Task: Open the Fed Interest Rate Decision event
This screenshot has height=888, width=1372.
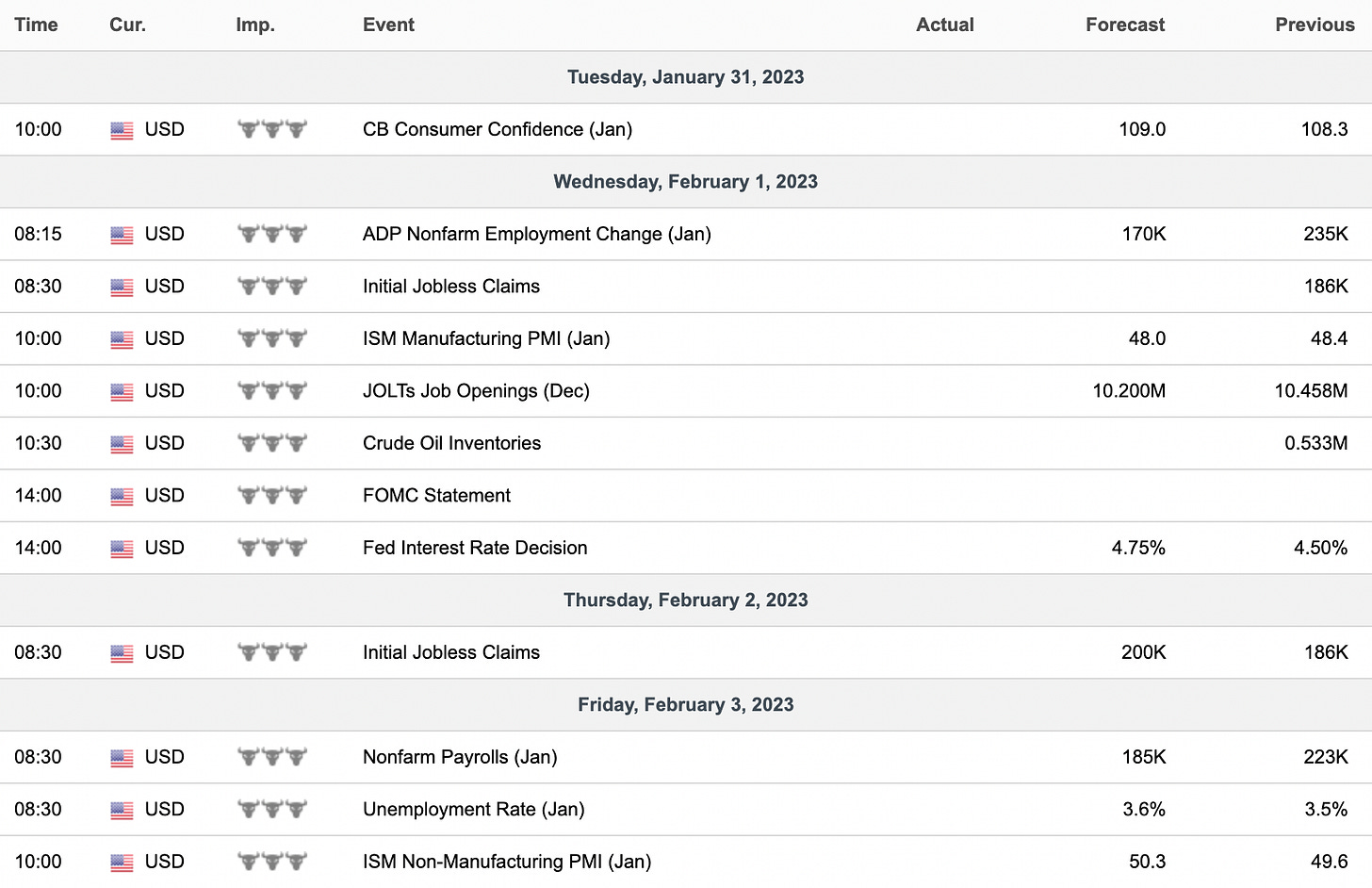Action: pos(475,548)
